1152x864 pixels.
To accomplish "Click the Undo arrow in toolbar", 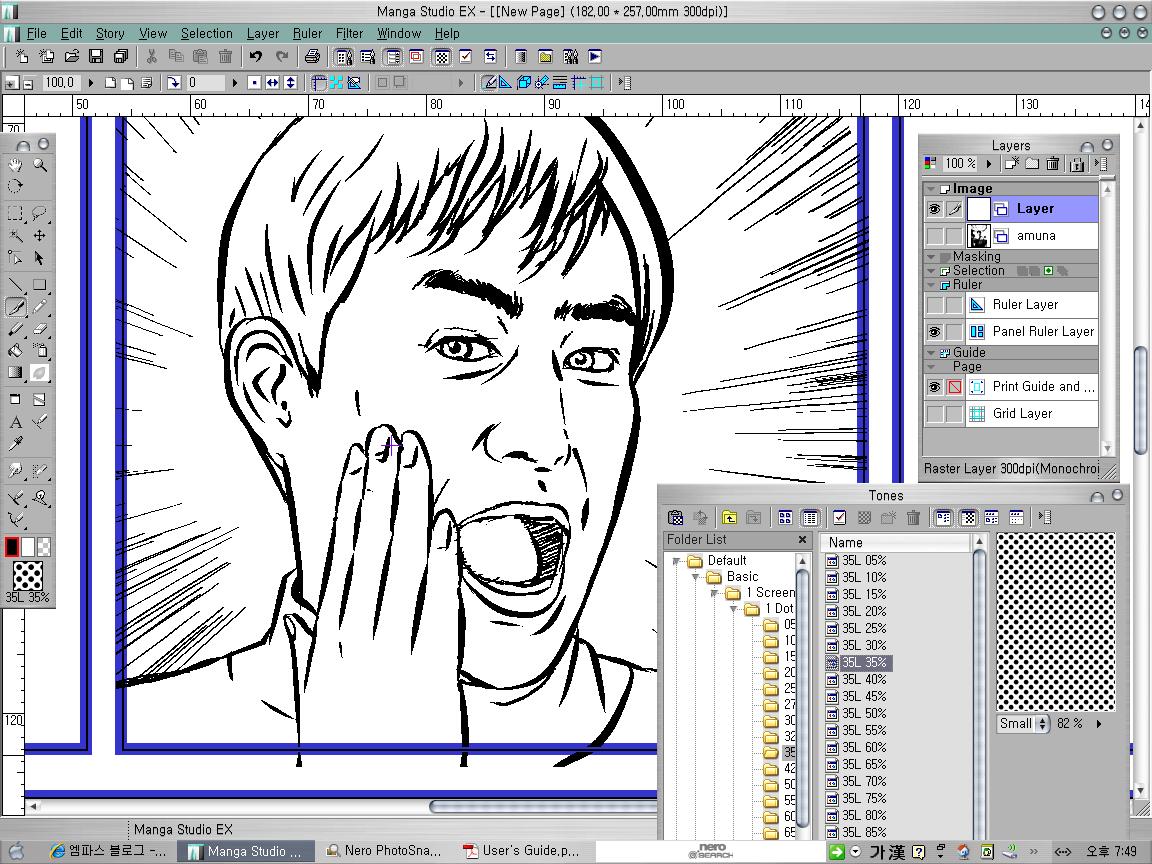I will point(256,57).
